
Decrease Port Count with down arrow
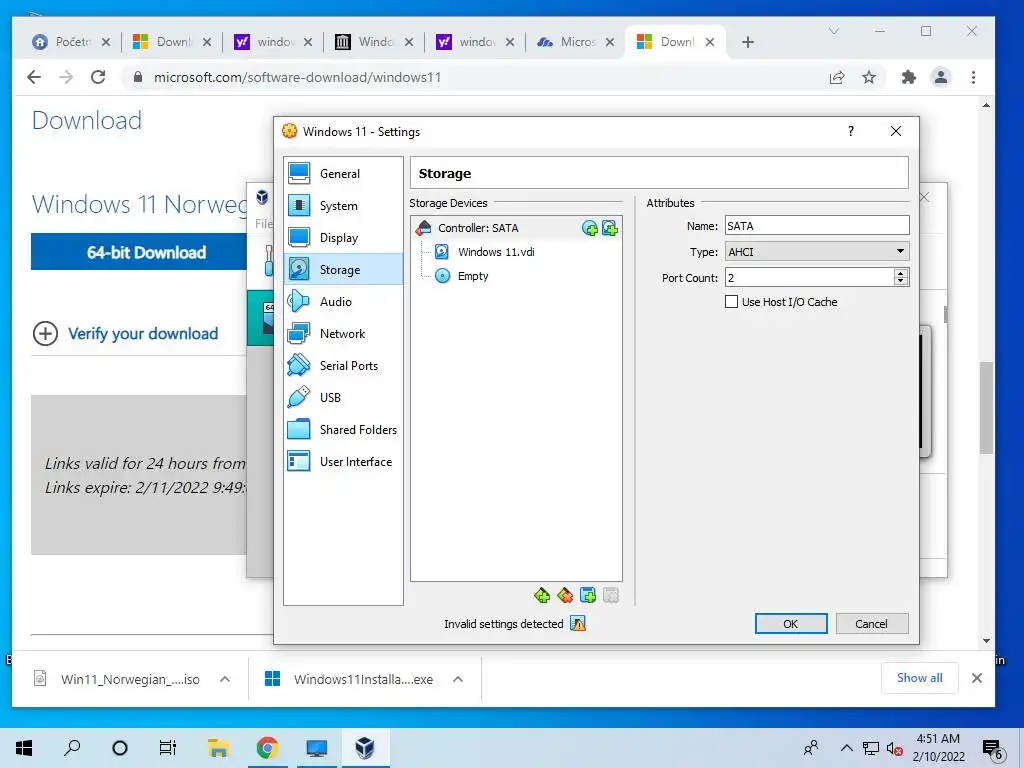(x=901, y=281)
